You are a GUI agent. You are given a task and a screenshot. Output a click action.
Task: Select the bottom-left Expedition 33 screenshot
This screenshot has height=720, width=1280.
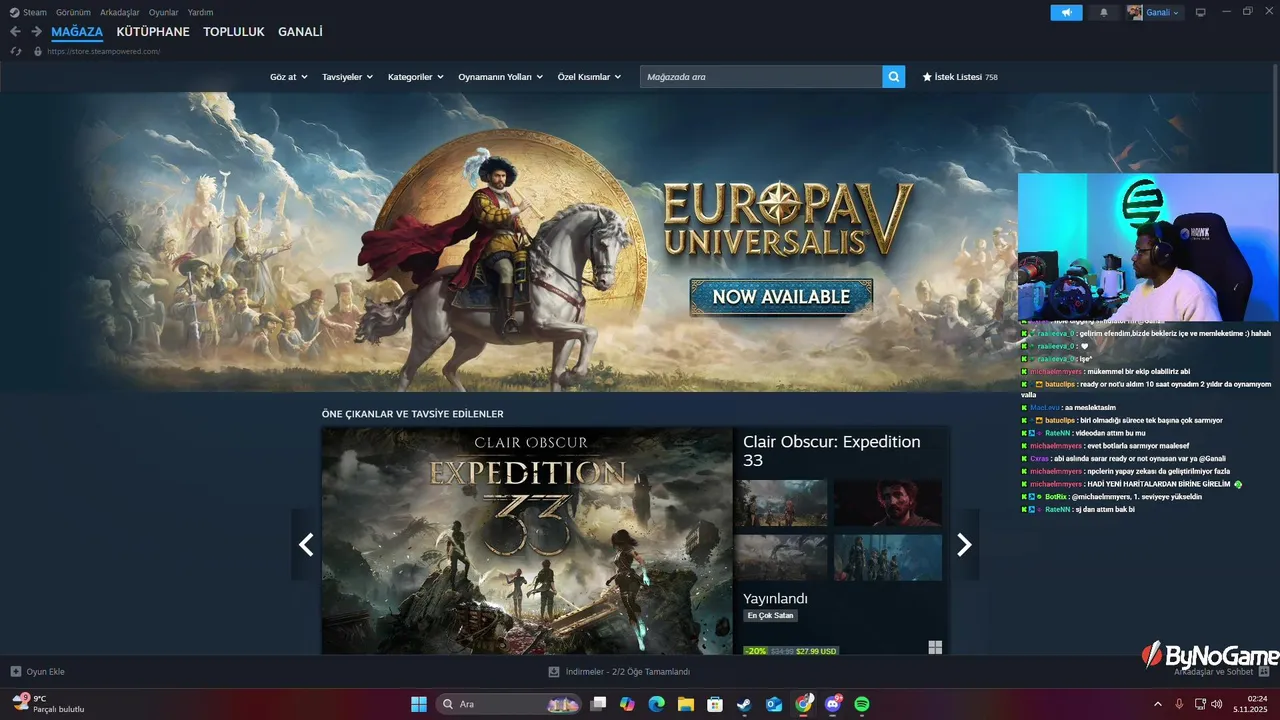[x=781, y=557]
